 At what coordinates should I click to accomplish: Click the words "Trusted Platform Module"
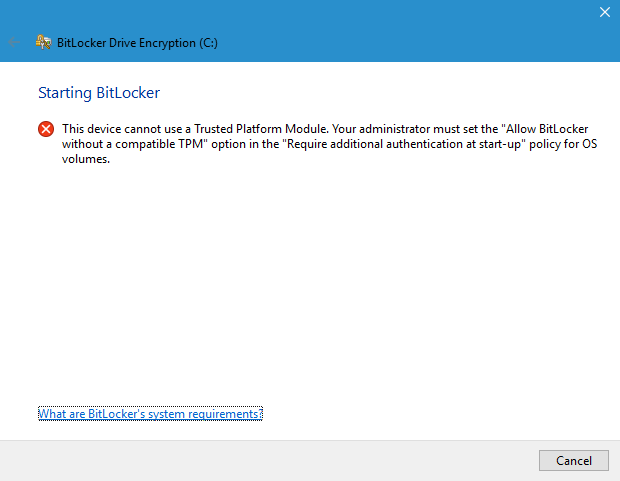pos(261,129)
